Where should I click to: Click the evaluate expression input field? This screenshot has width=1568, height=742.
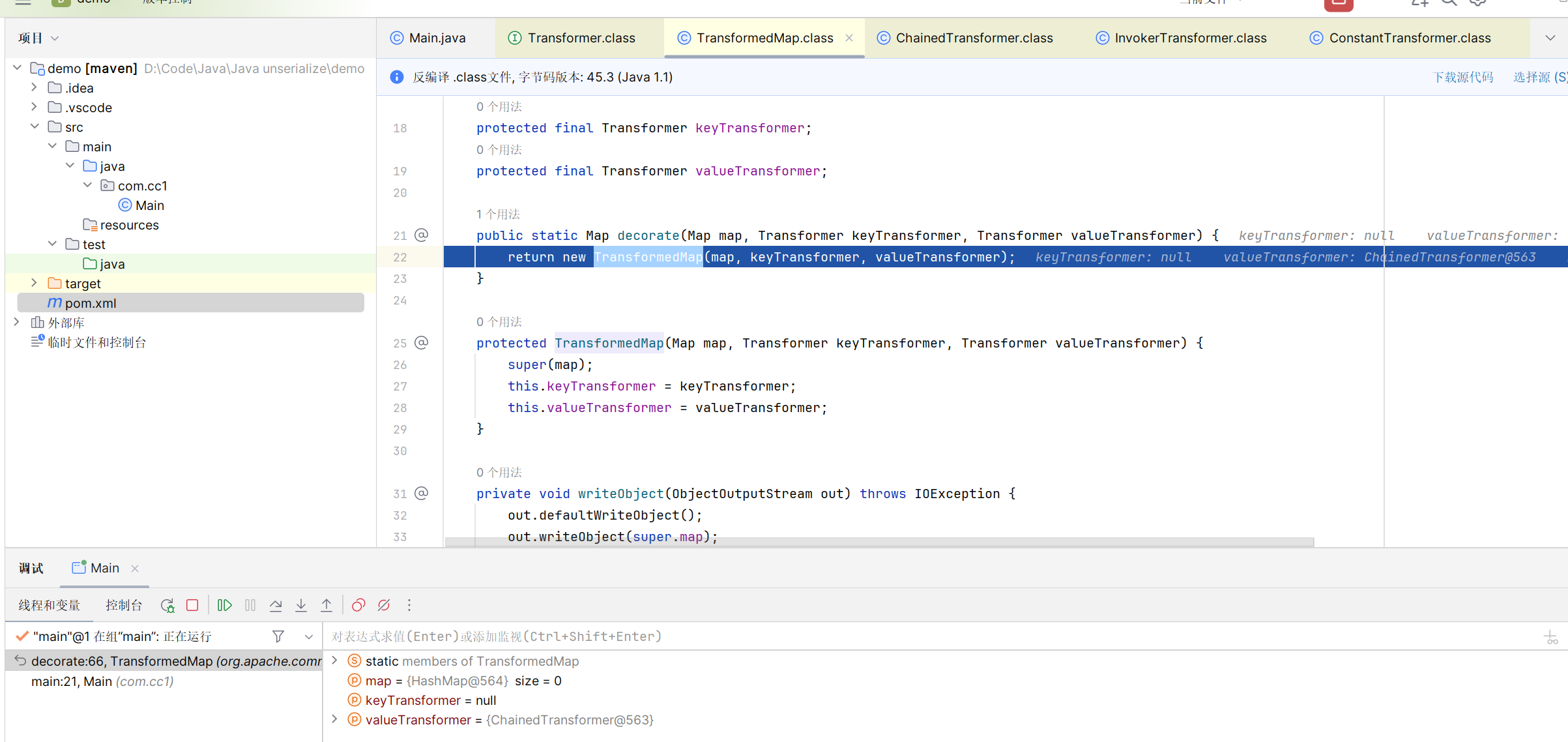click(932, 636)
